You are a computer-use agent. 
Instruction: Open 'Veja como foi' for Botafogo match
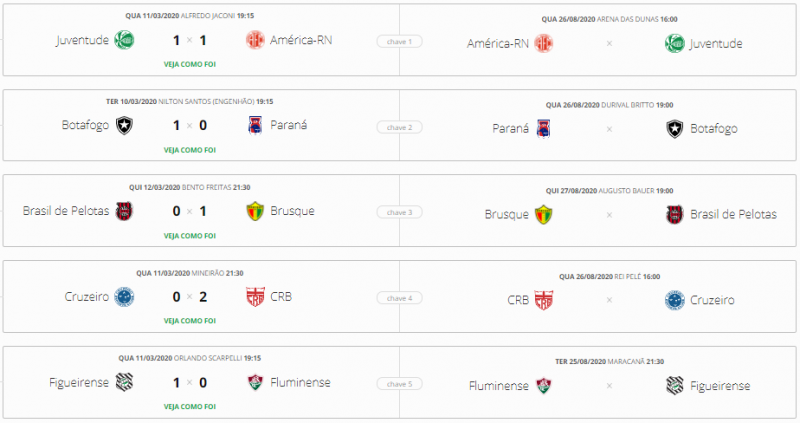[x=190, y=149]
